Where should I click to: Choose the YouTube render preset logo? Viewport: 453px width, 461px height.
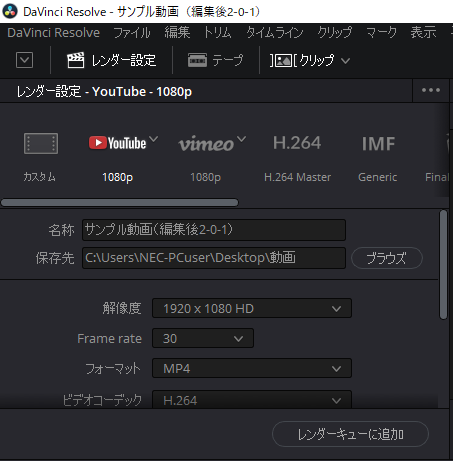pyautogui.click(x=117, y=143)
